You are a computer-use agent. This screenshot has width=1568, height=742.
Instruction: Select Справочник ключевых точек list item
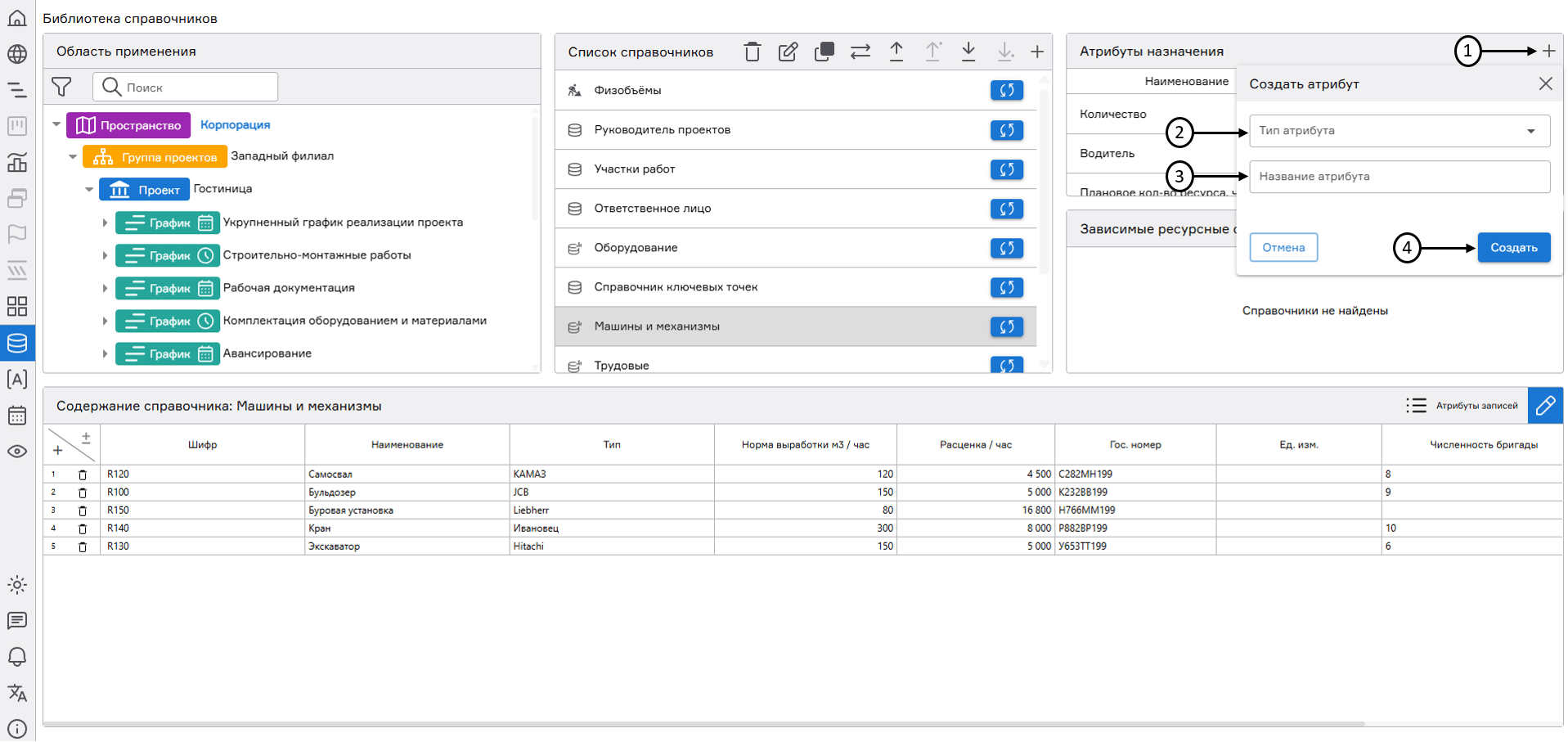[676, 287]
